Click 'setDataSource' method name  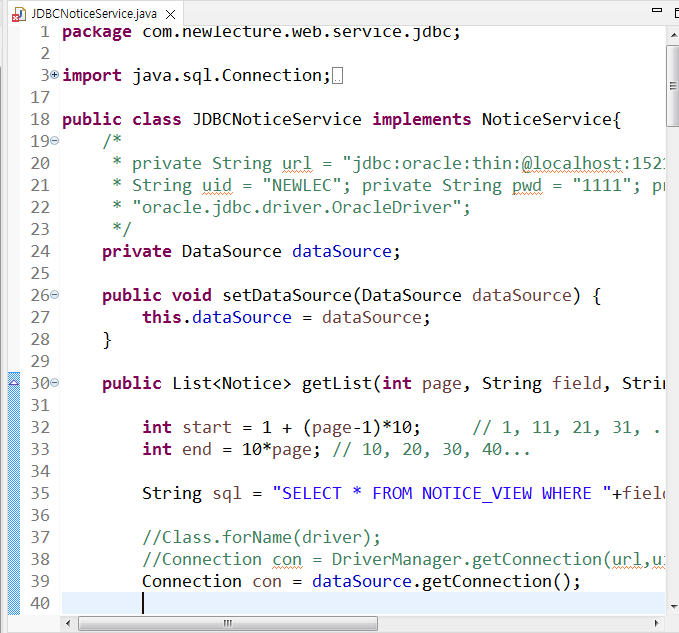click(x=287, y=295)
